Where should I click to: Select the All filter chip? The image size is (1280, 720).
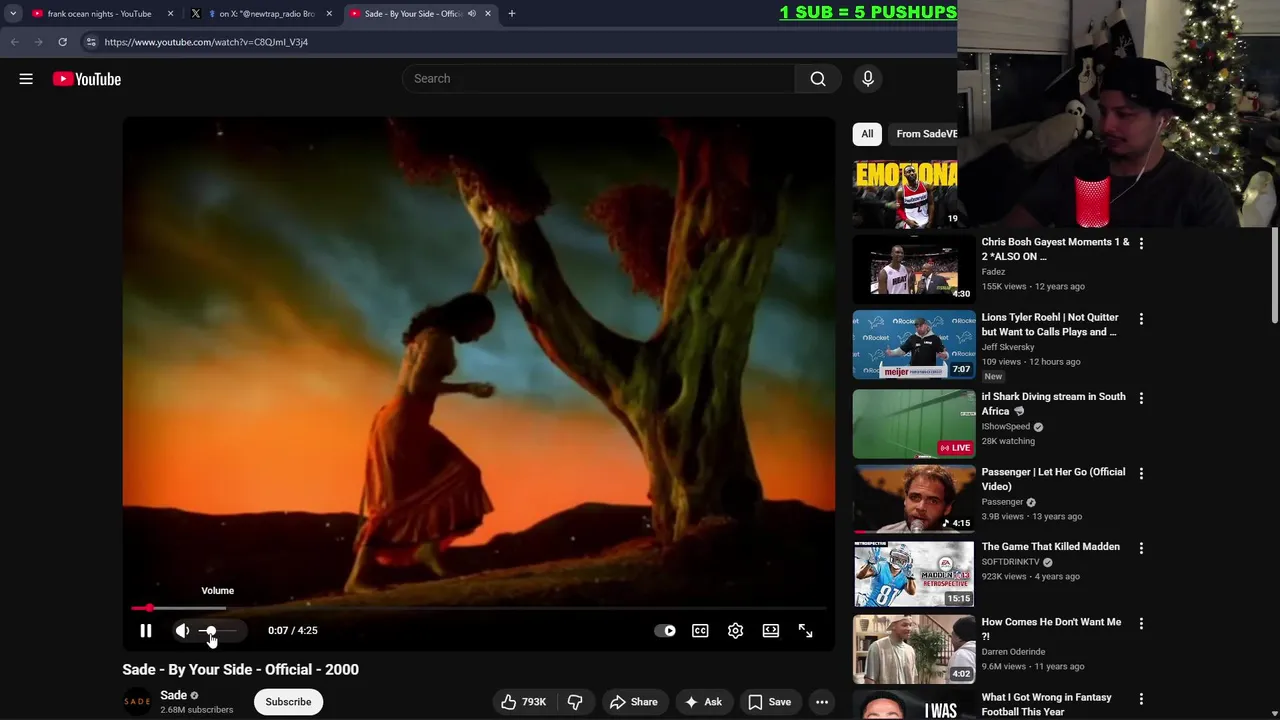point(867,134)
